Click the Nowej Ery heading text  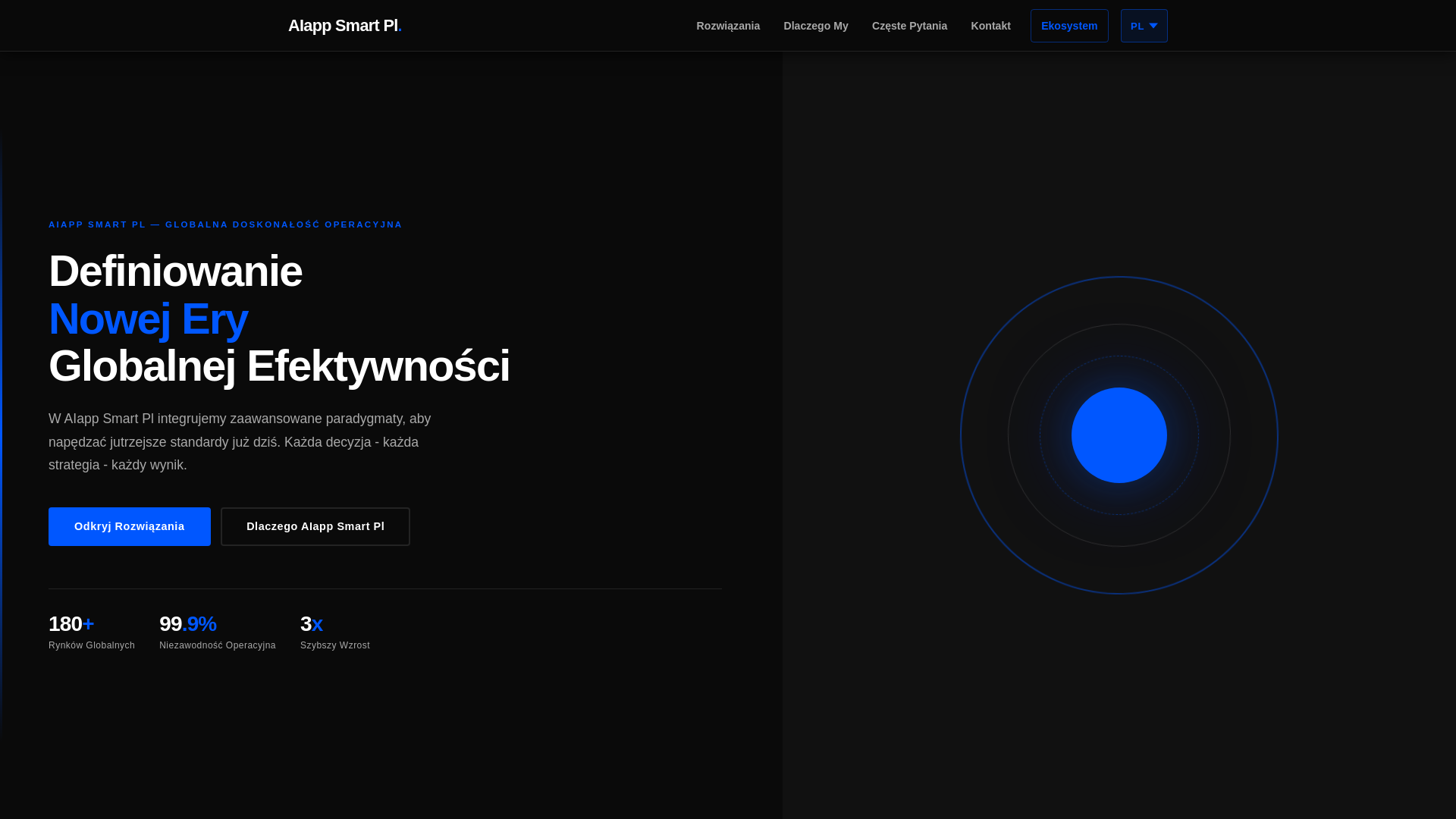(149, 318)
